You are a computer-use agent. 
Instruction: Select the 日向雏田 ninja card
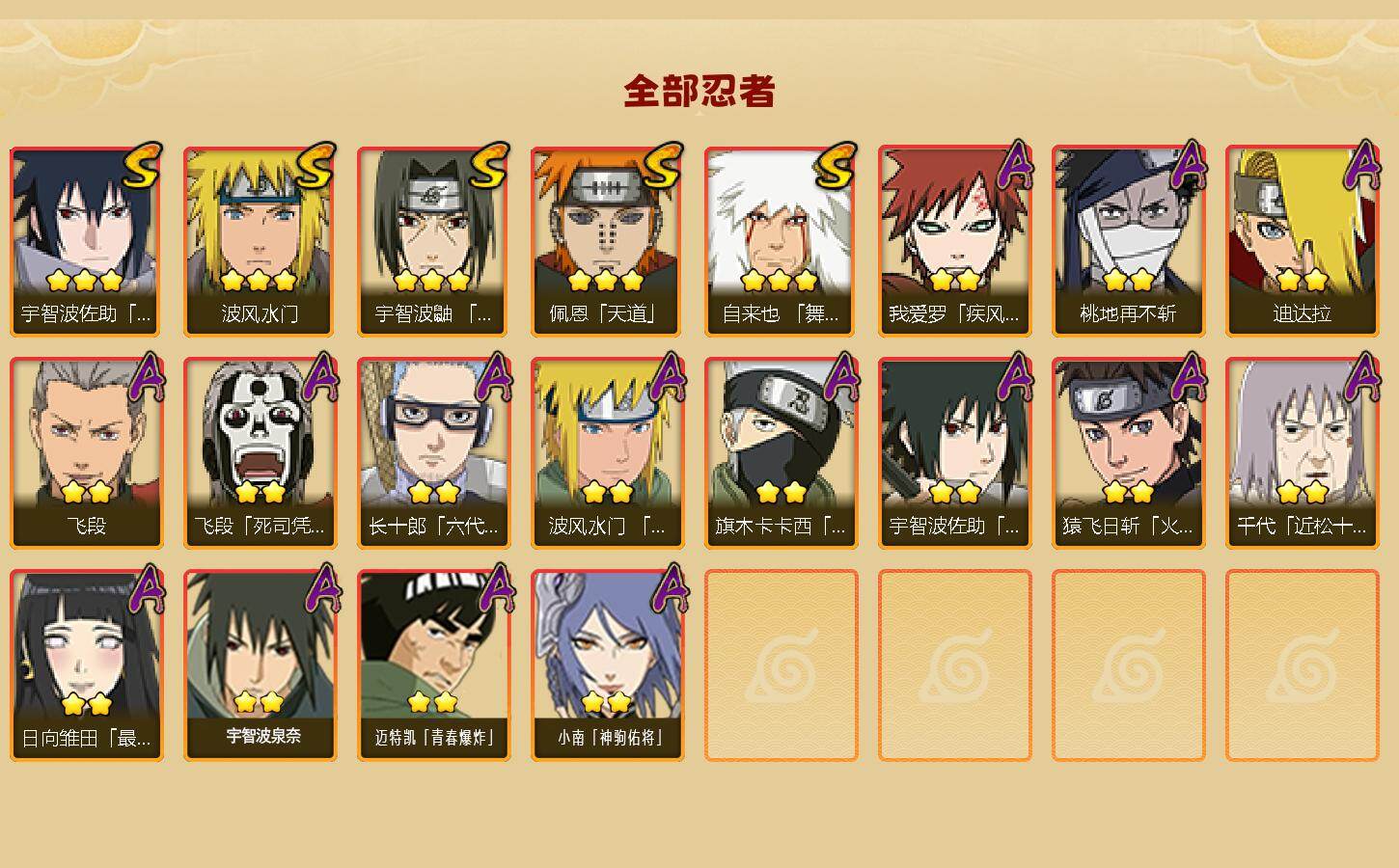pyautogui.click(x=86, y=665)
